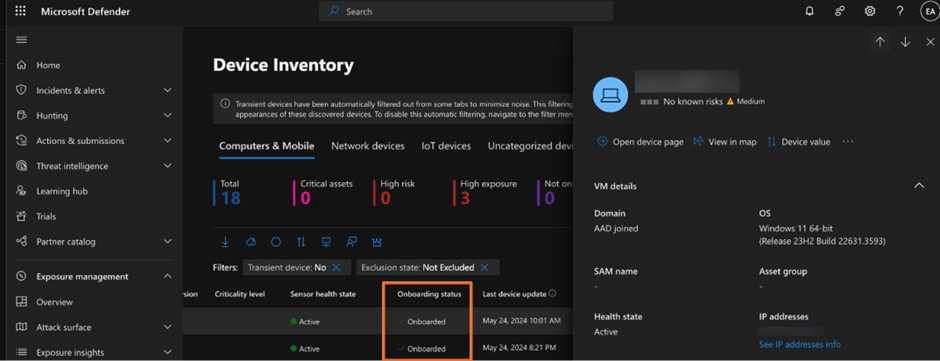Click the Search box
Viewport: 940px width, 361px height.
(466, 11)
